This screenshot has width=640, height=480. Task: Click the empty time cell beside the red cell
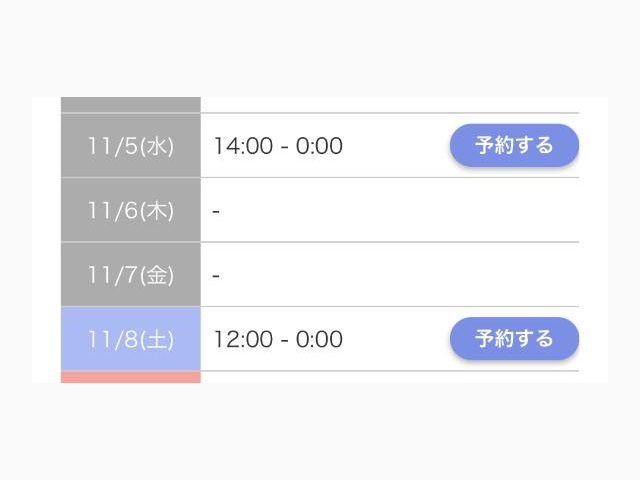click(388, 377)
